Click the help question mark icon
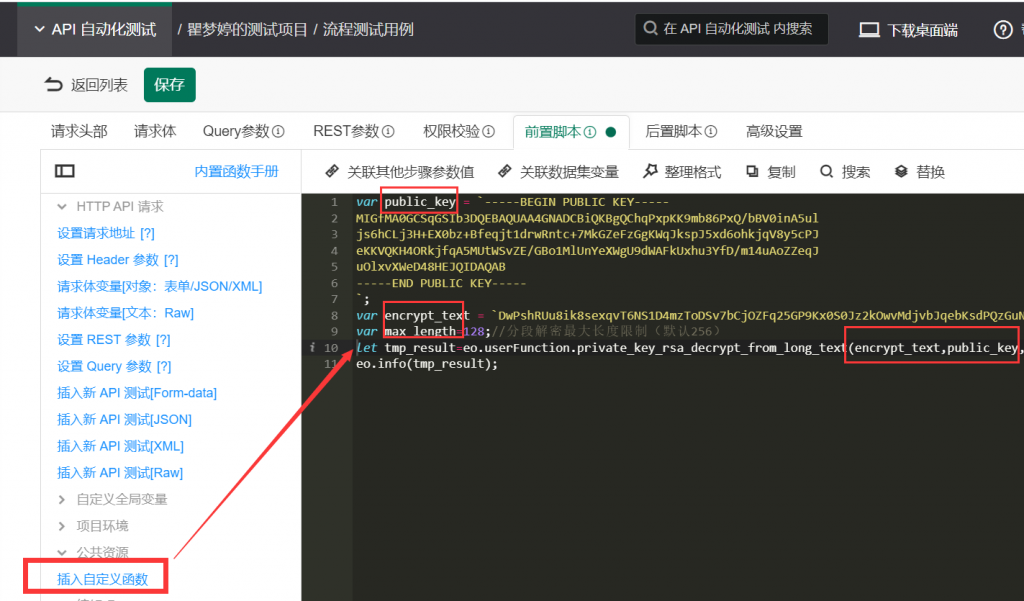This screenshot has height=601, width=1024. (x=1002, y=29)
